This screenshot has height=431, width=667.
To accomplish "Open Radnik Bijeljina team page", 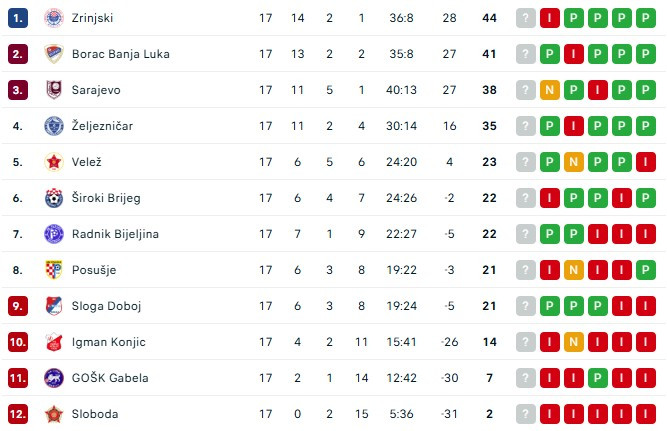I will pos(115,234).
